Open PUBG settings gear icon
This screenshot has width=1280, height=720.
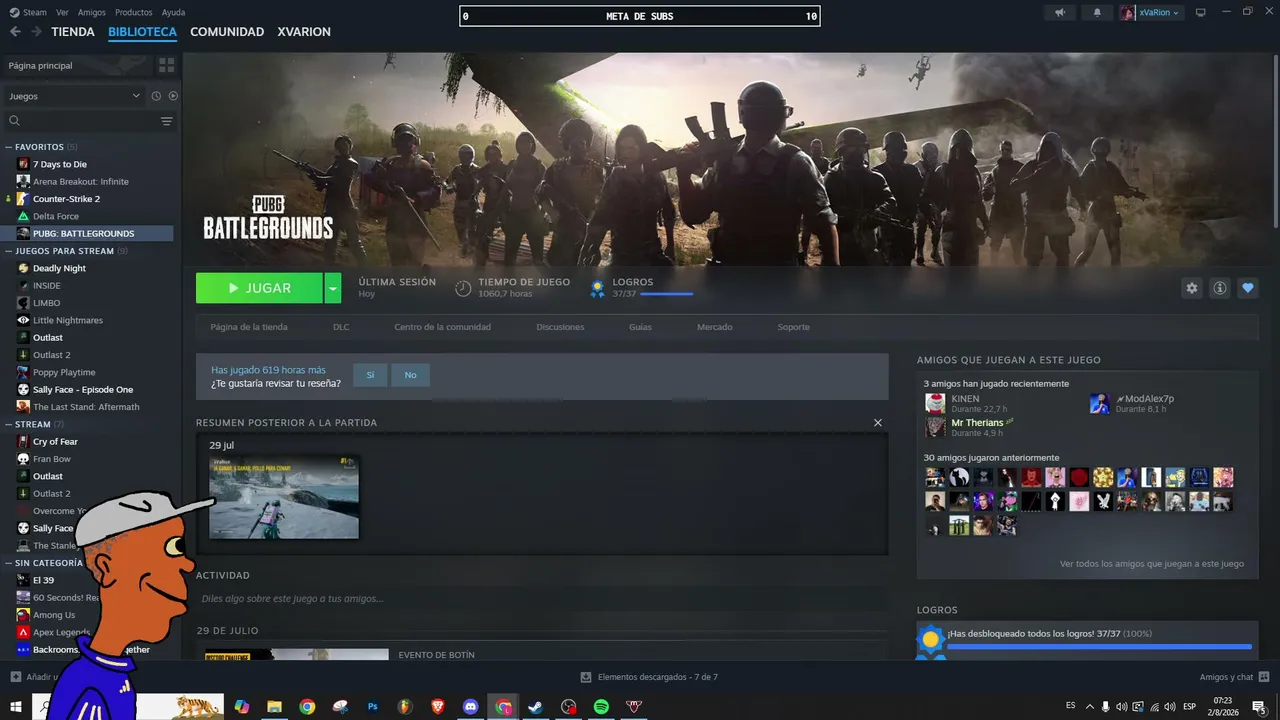(1191, 288)
